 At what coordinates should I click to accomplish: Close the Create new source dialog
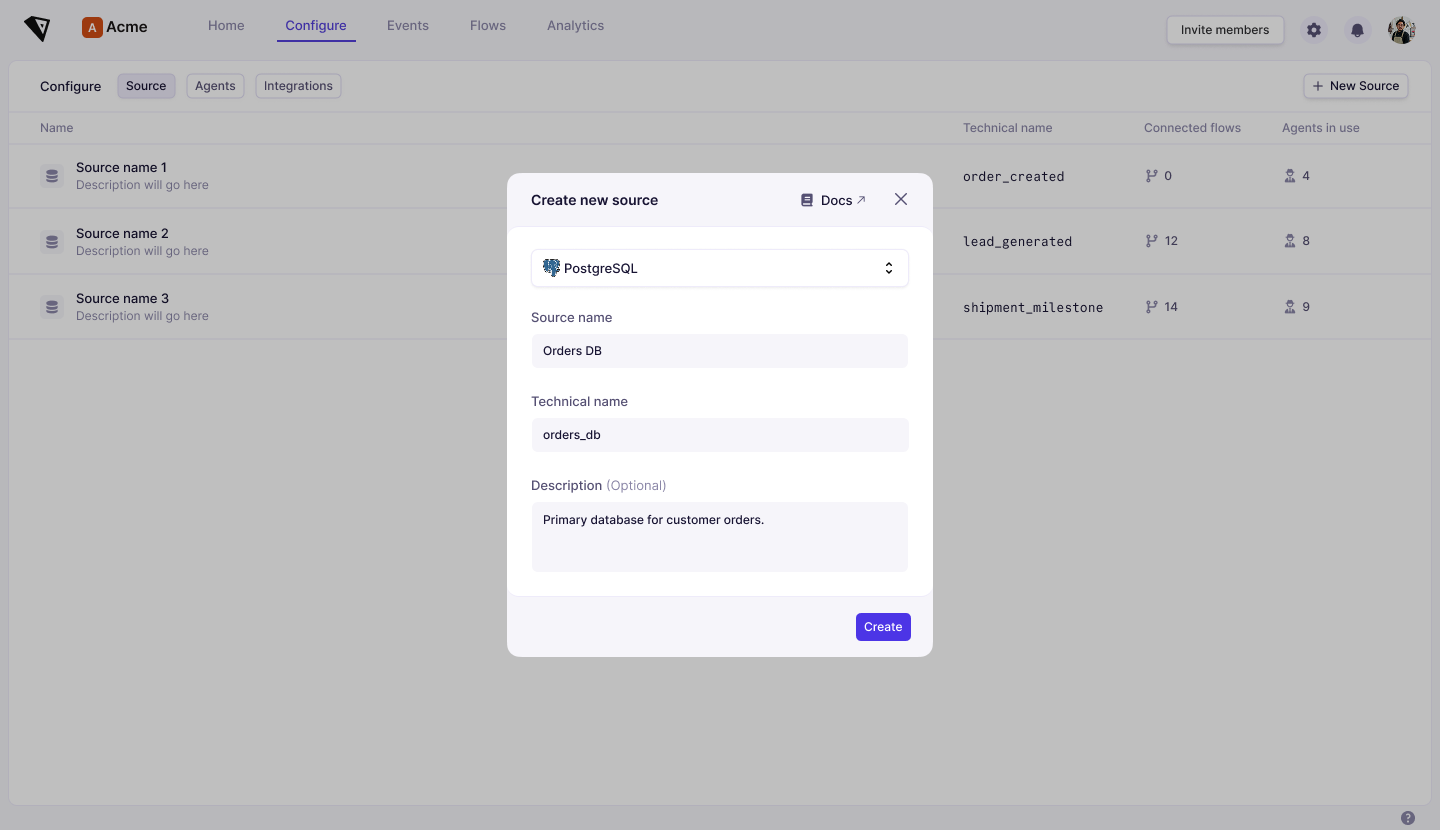tap(901, 199)
